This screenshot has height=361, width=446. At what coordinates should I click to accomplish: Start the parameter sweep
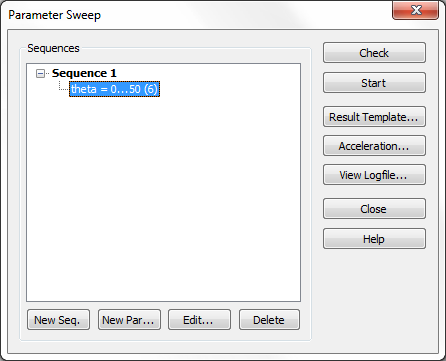[374, 83]
